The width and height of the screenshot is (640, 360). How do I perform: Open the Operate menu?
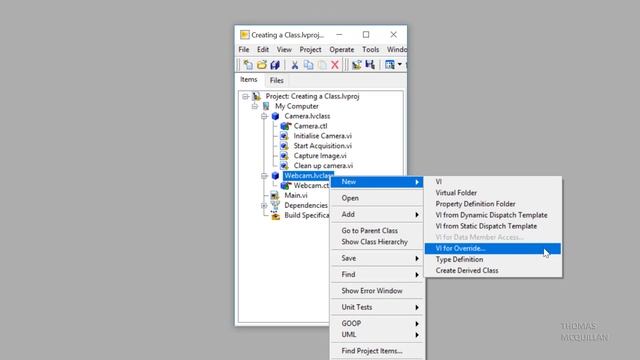(x=342, y=49)
